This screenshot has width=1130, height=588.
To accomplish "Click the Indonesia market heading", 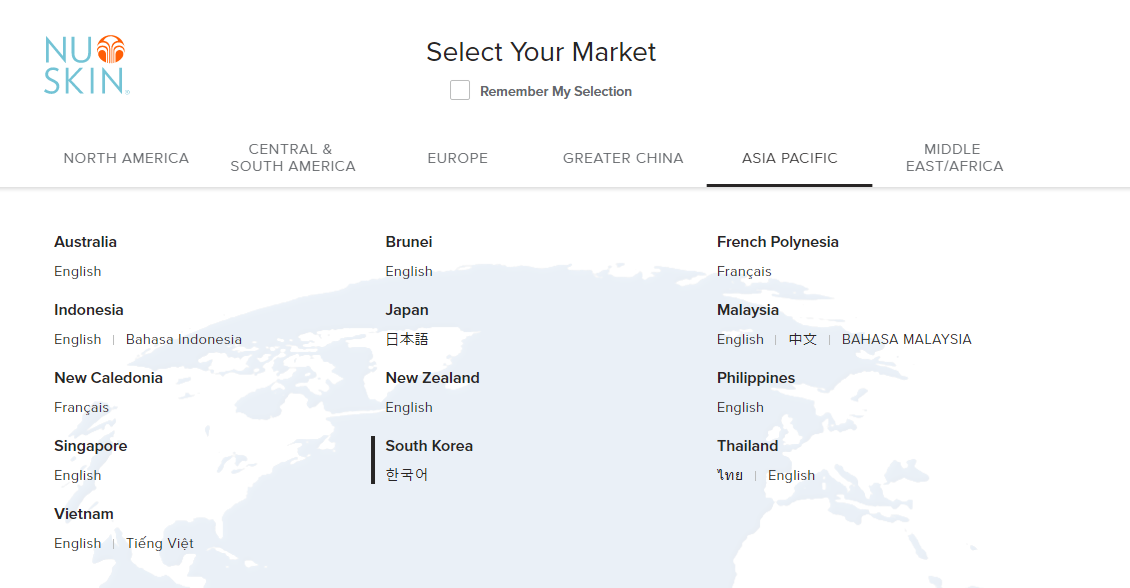I will tap(89, 310).
